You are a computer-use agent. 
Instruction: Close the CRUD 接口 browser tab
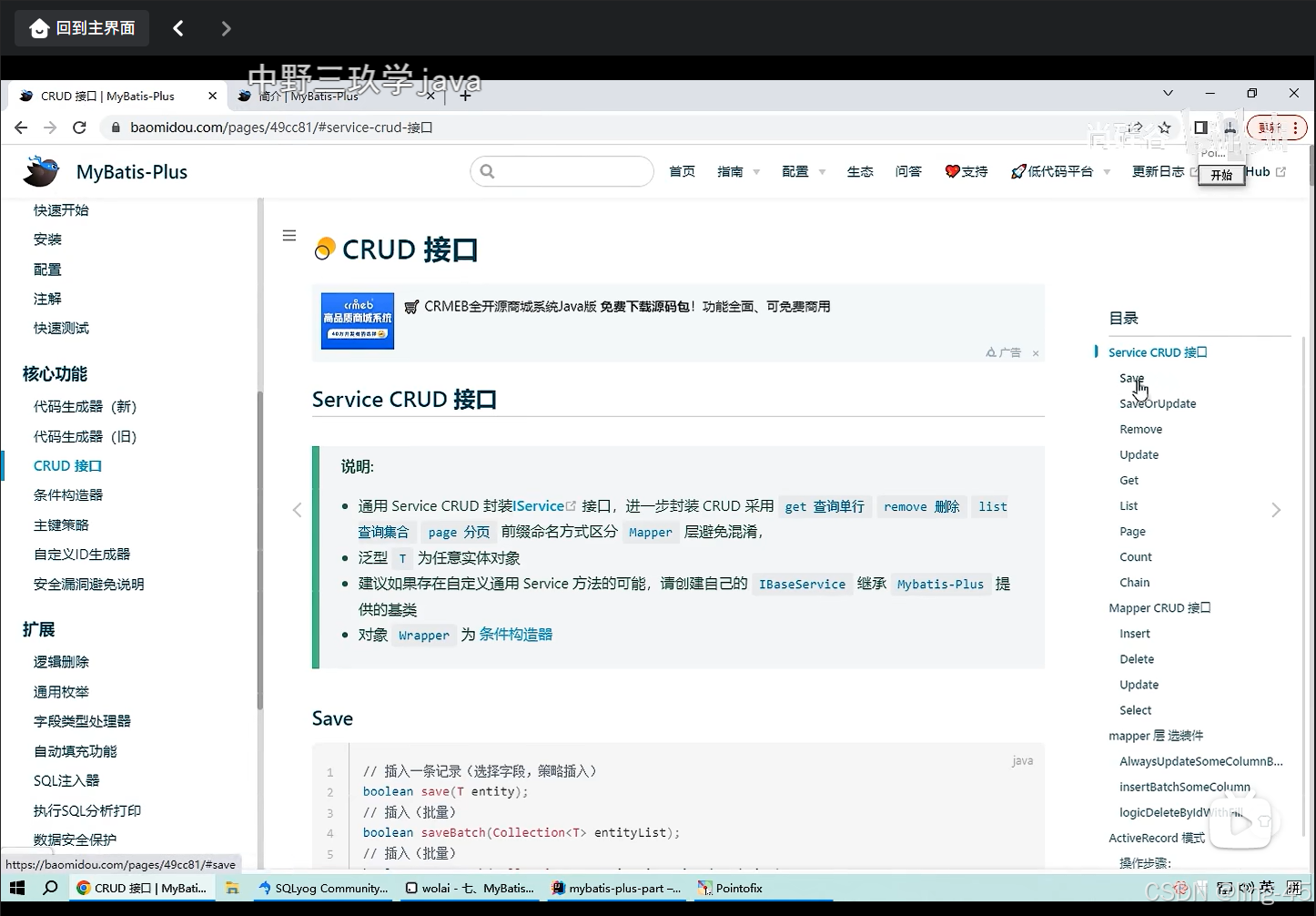(212, 96)
